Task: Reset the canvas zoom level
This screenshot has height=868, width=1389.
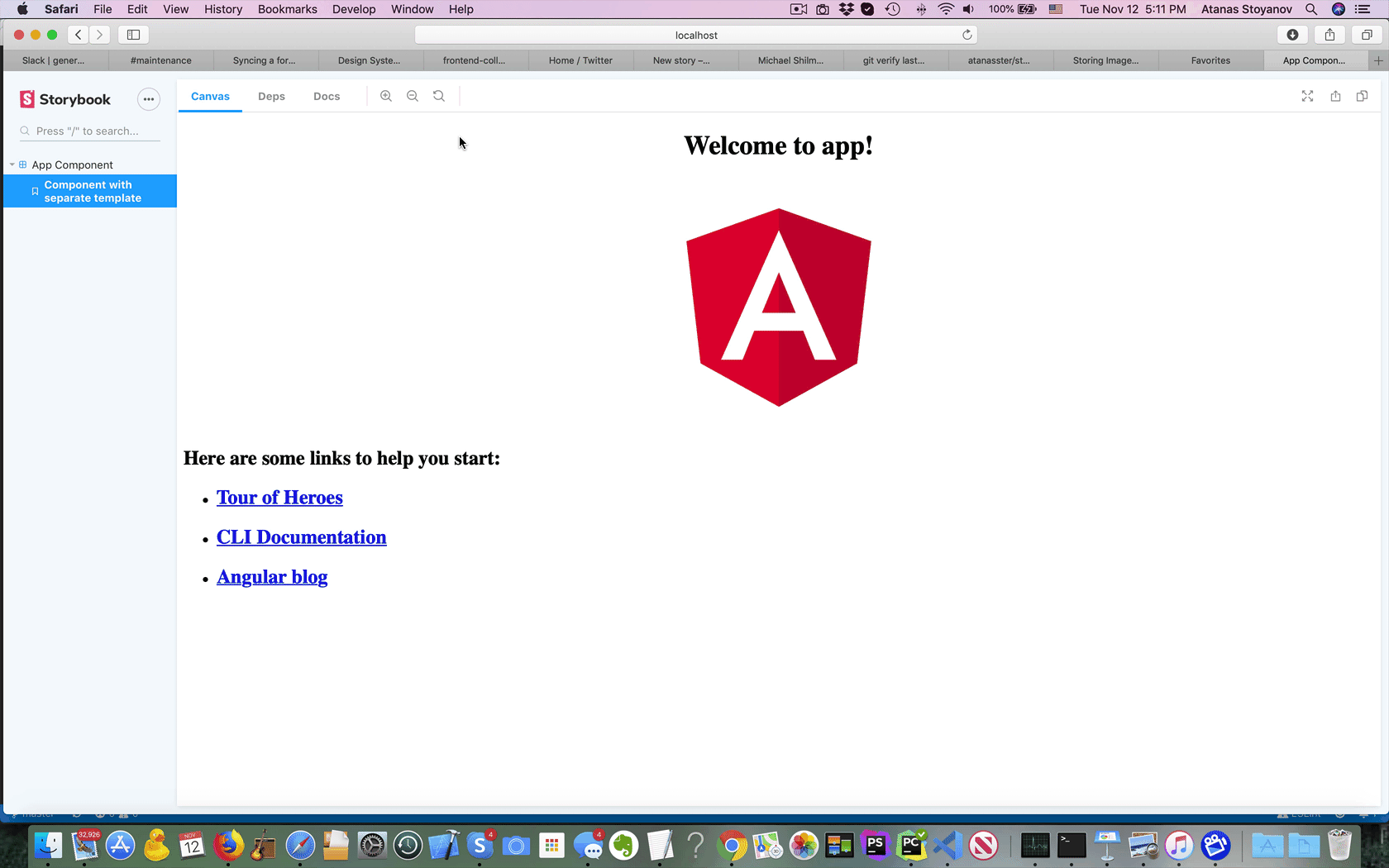Action: click(439, 96)
